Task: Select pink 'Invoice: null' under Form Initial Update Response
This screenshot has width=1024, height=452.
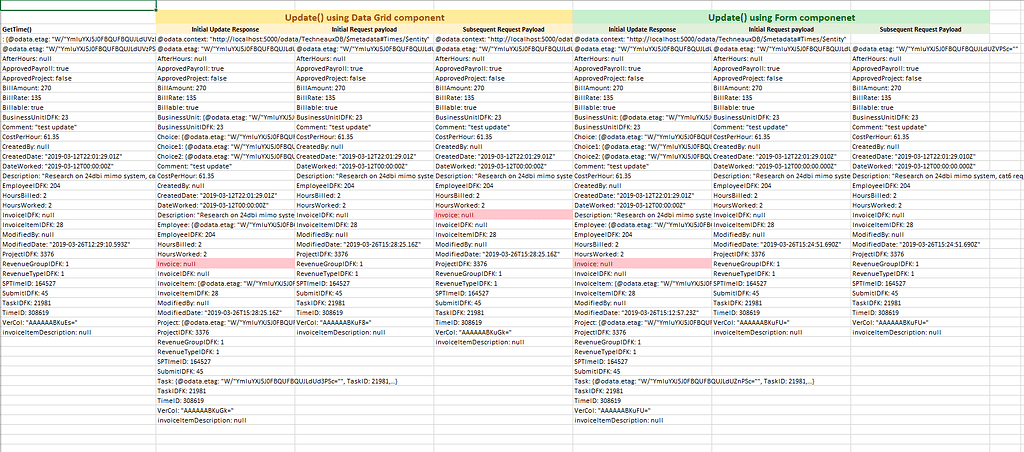Action: (x=642, y=263)
